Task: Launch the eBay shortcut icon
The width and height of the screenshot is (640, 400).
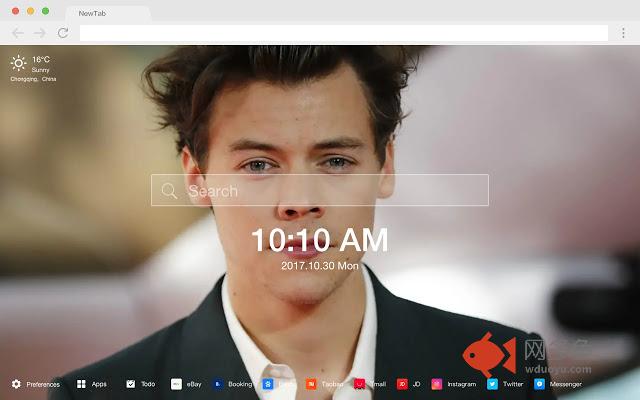Action: (x=176, y=384)
